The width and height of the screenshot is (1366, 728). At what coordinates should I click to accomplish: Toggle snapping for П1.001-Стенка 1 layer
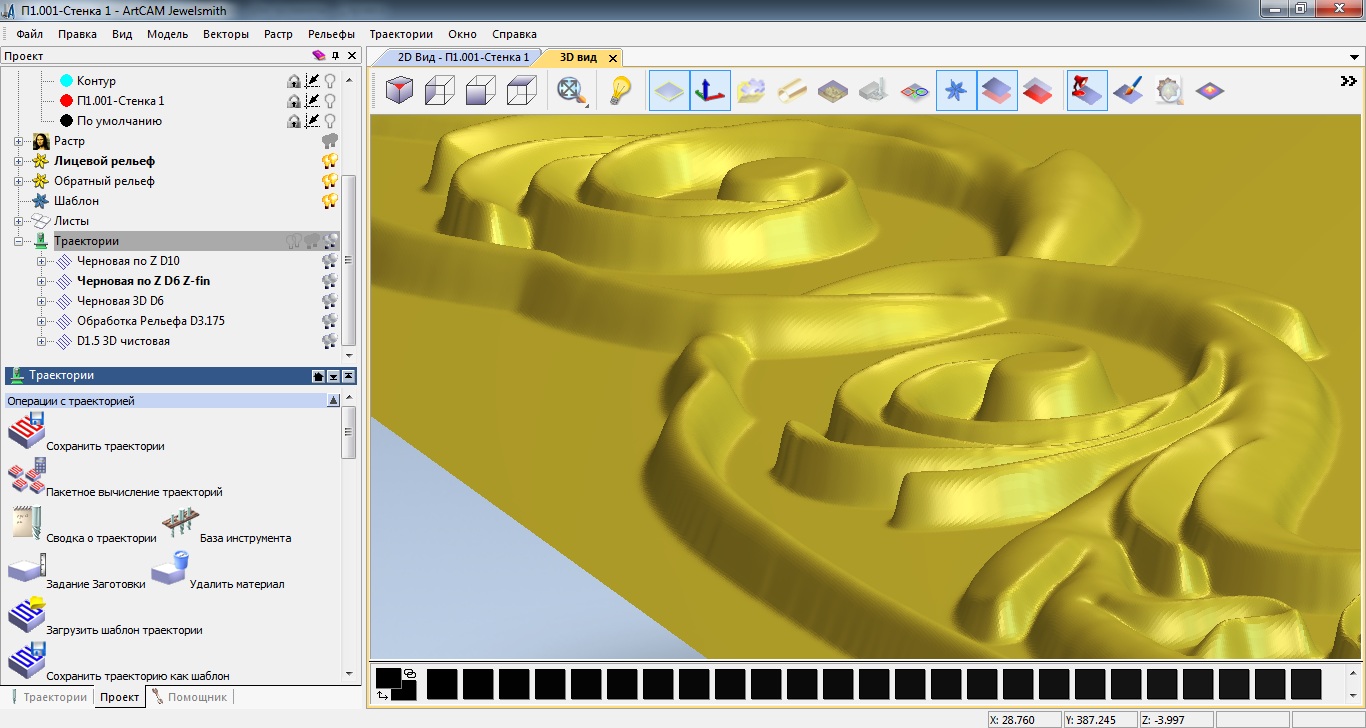312,100
